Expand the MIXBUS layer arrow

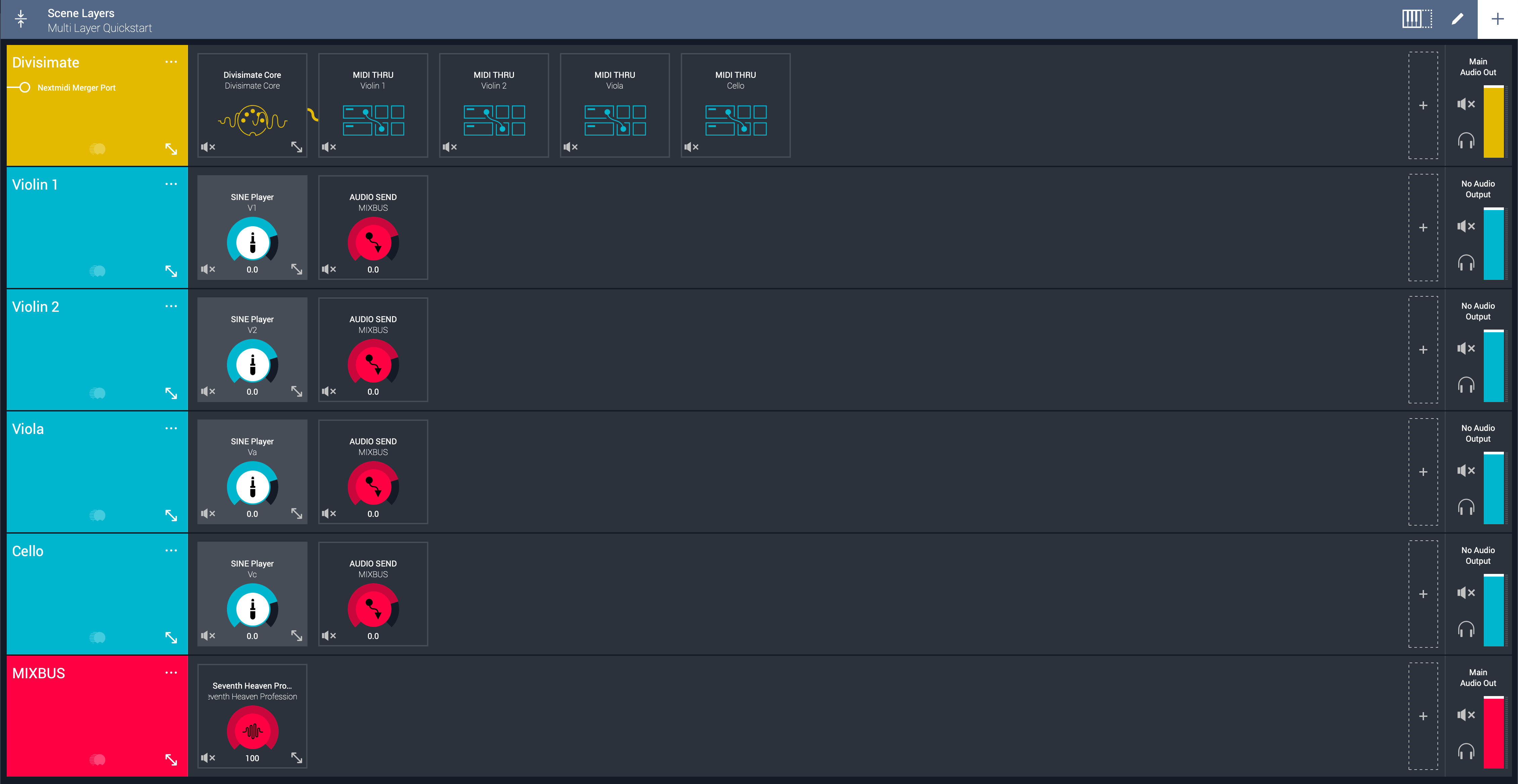[171, 759]
